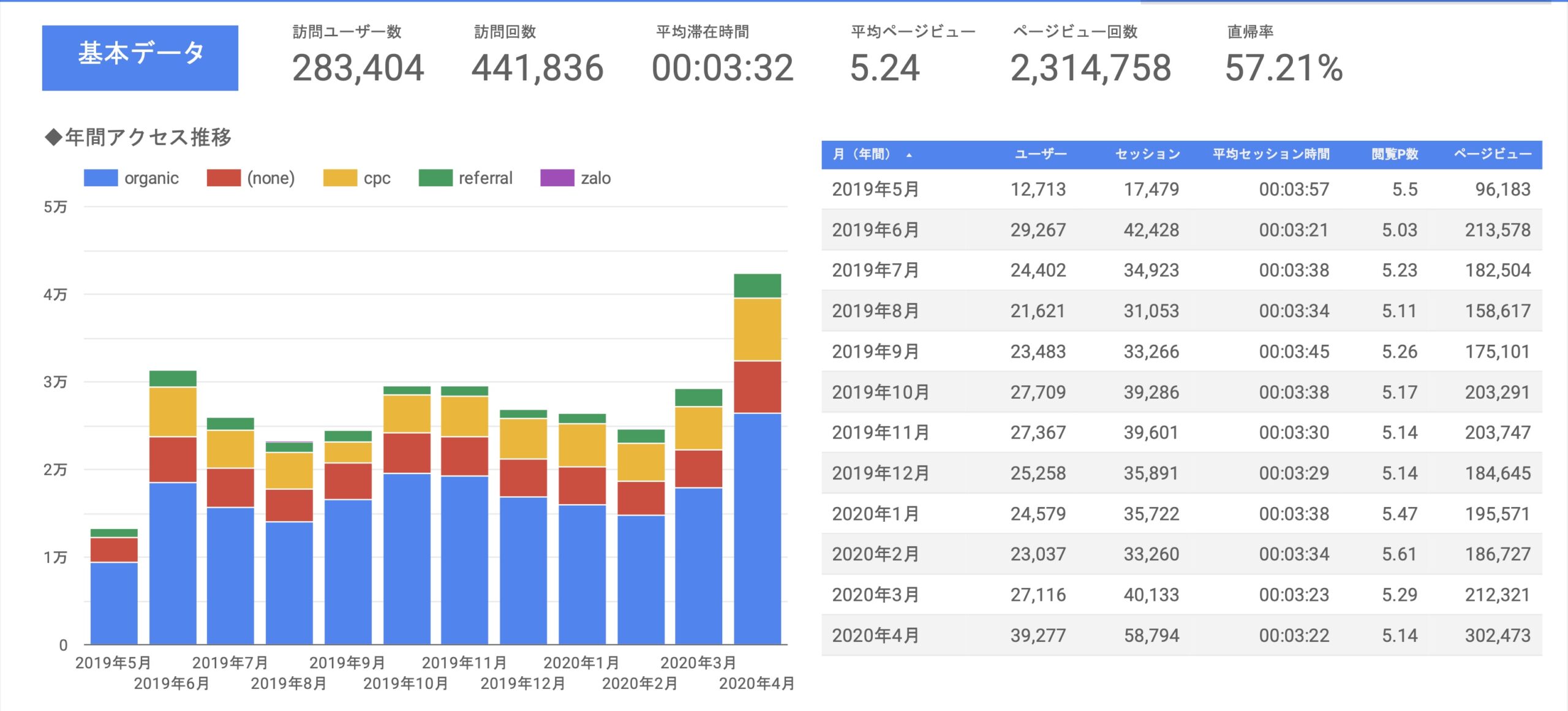Click the 2019年6月 cpc yellow bar segment

click(x=173, y=412)
